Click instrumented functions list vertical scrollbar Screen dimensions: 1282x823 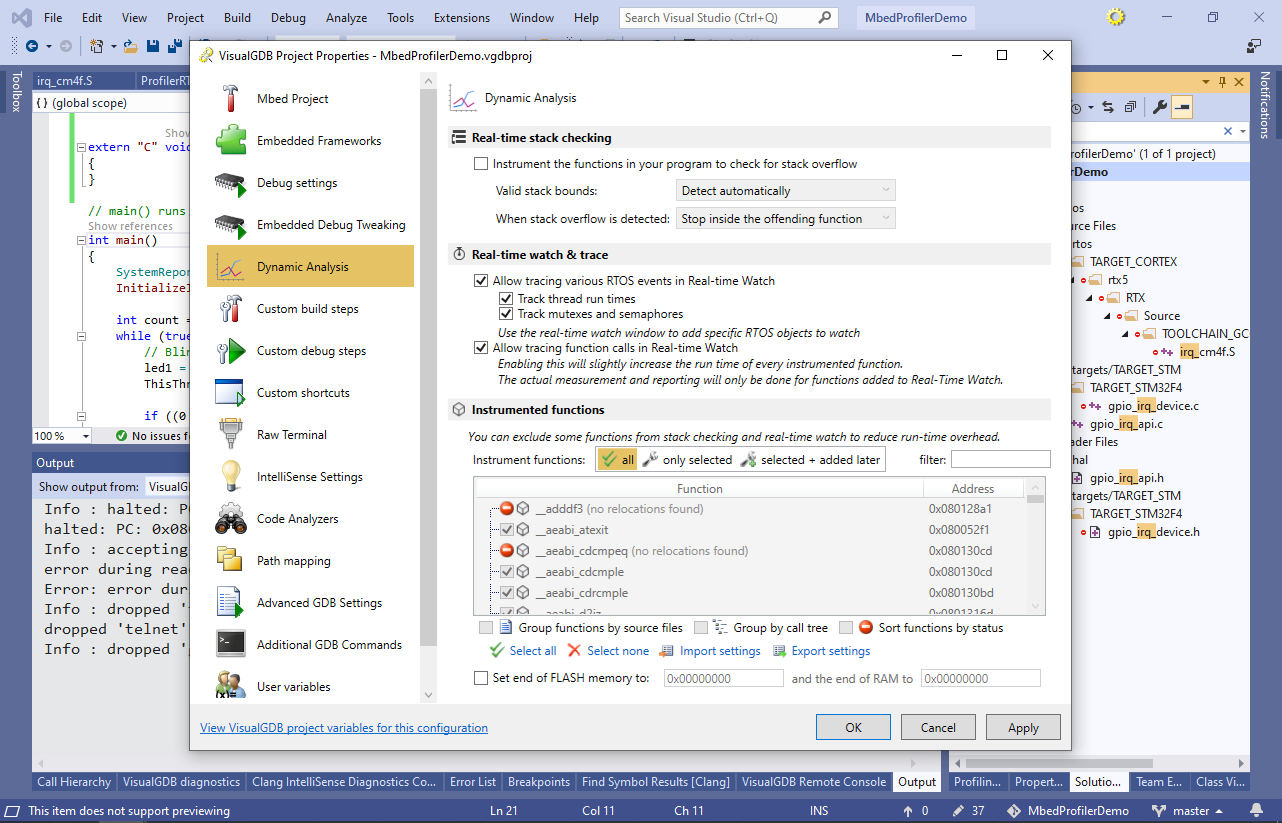[x=1035, y=545]
